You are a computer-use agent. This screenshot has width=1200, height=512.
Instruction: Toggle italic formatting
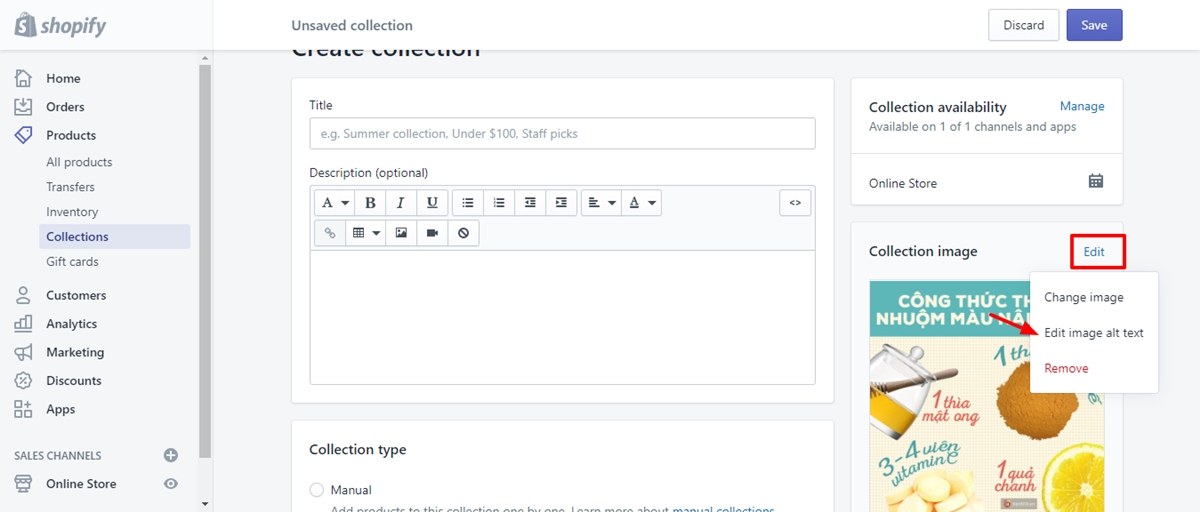(401, 203)
